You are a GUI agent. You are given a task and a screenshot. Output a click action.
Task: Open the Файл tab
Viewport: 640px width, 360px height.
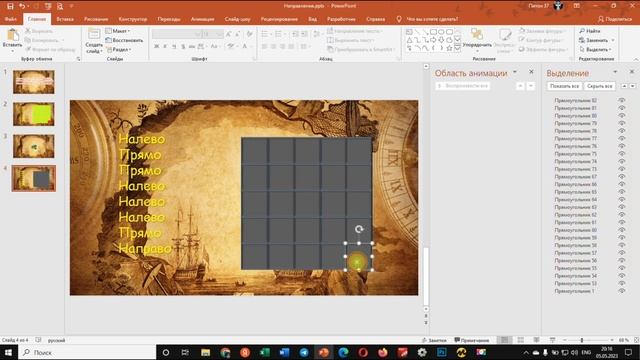[x=11, y=19]
